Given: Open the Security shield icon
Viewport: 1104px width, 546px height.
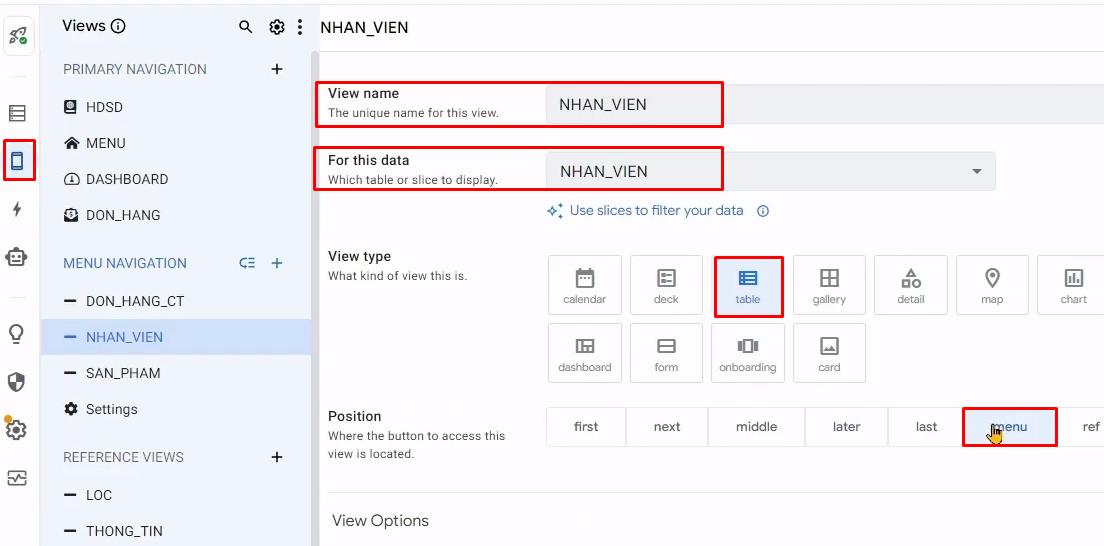Looking at the screenshot, I should (17, 381).
